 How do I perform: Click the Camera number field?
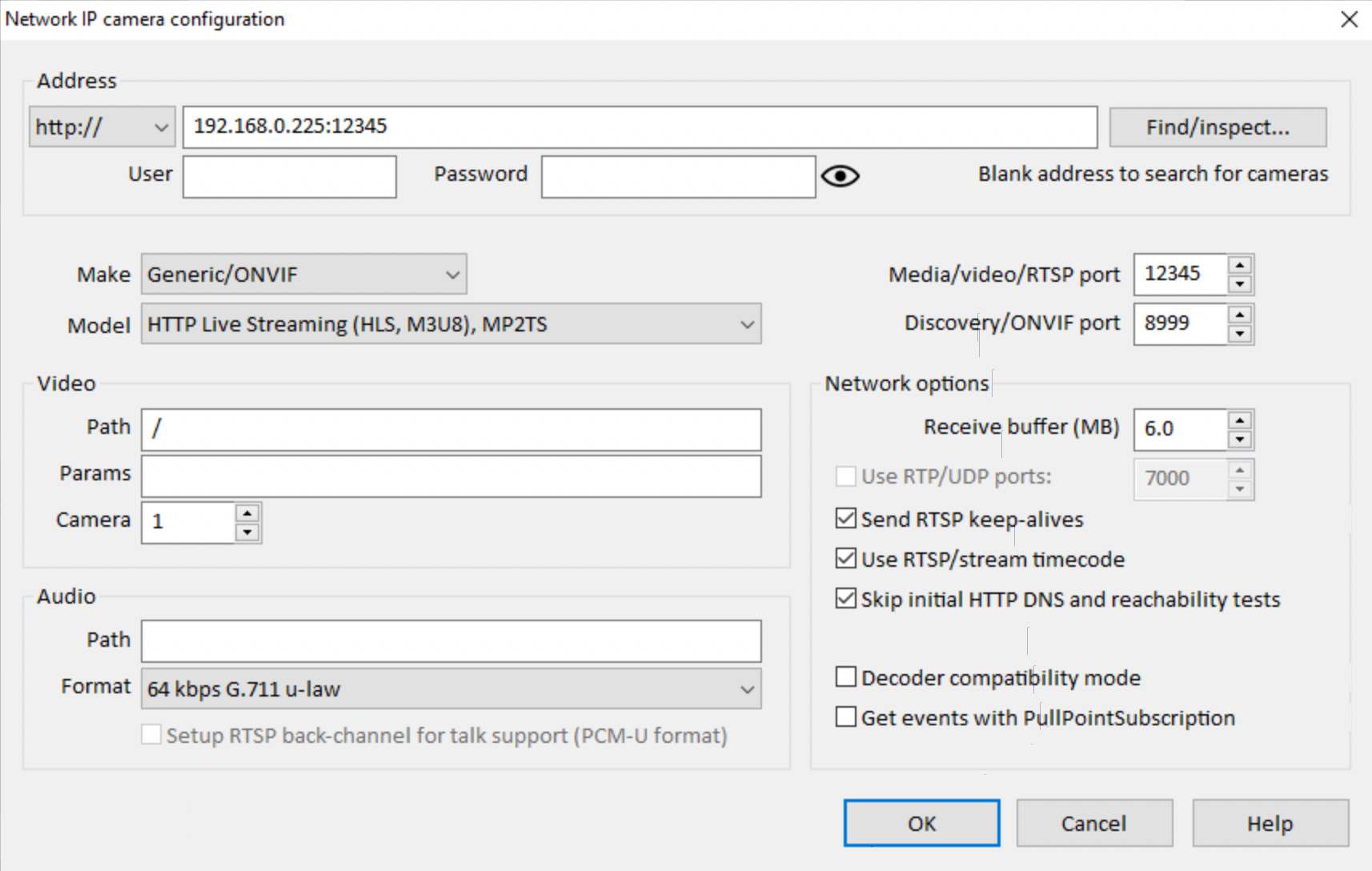click(188, 523)
